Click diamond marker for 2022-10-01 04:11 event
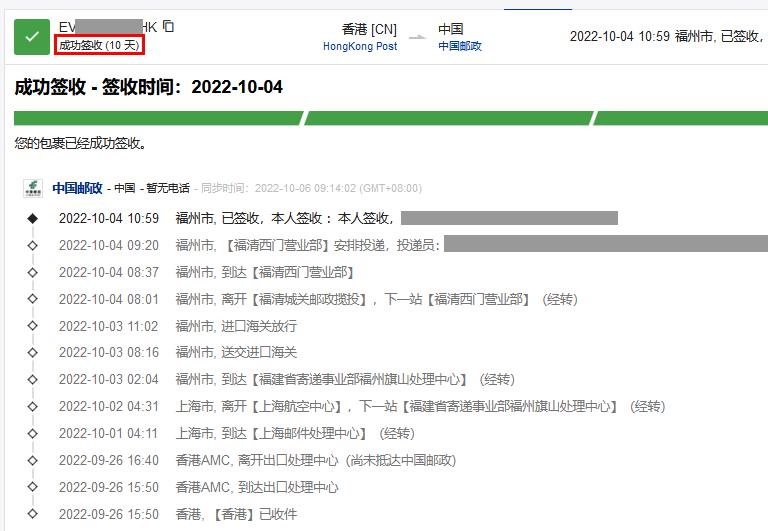Screen dimensions: 768x531 (x=32, y=434)
